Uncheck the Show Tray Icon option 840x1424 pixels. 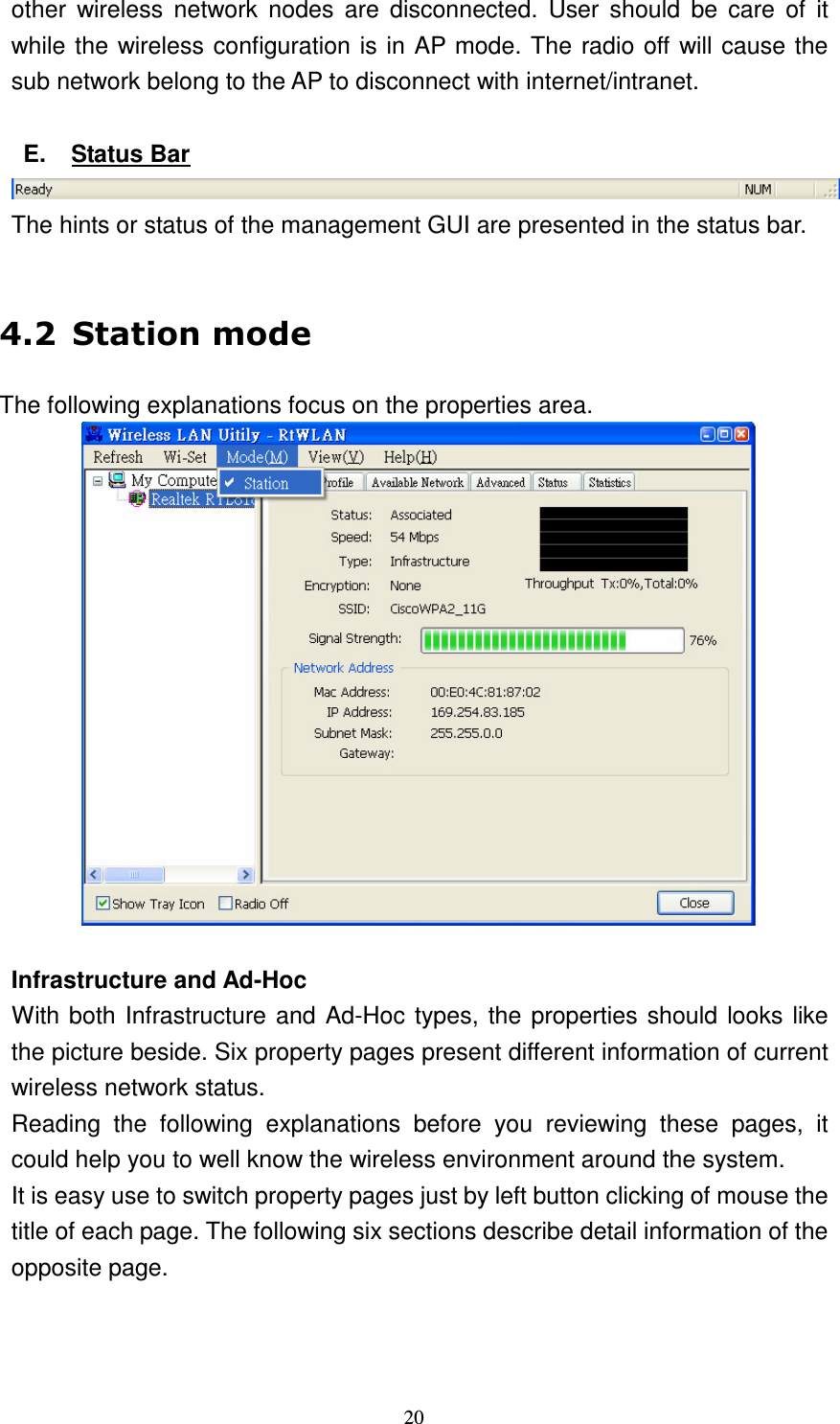(x=102, y=903)
